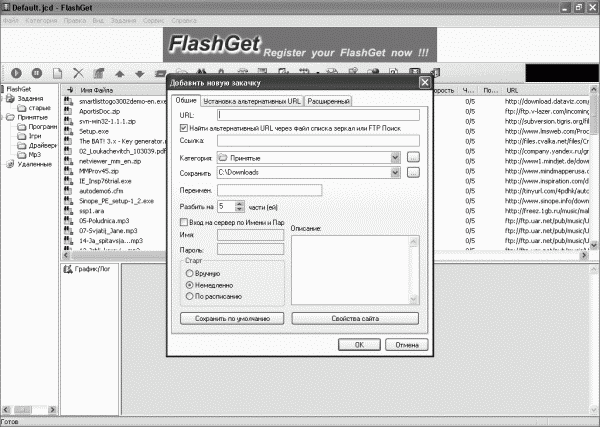Sort by the URL column header
Image resolution: width=600 pixels, height=427 pixels.
pos(512,90)
